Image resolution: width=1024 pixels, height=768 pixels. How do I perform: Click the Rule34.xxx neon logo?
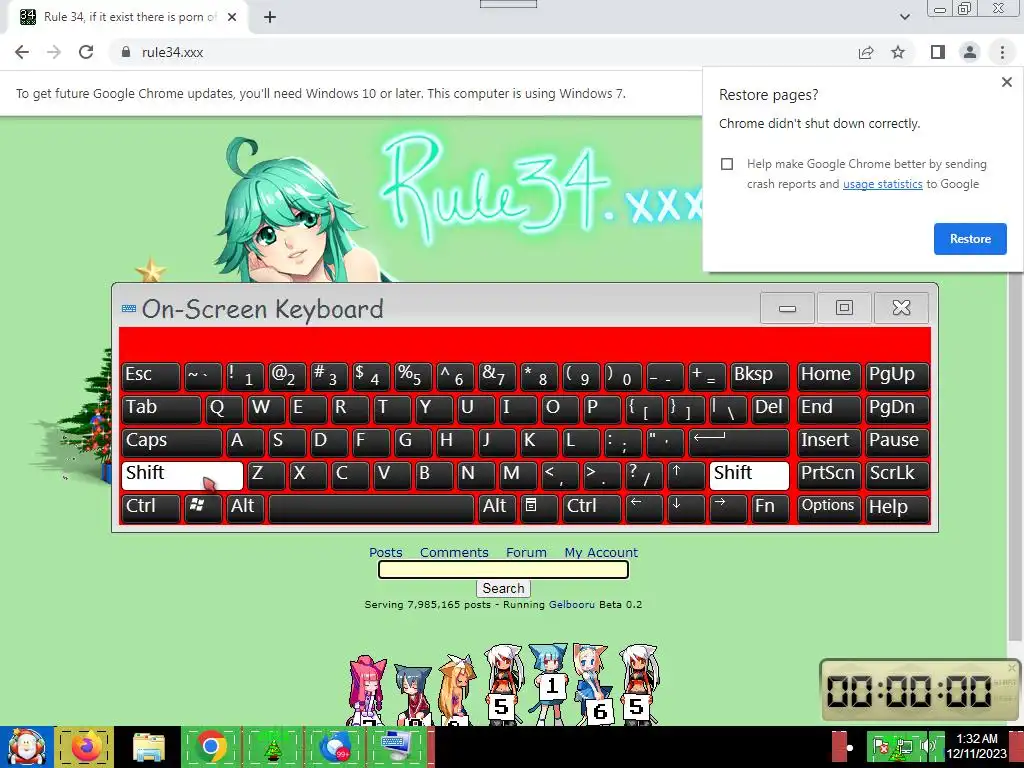(542, 189)
